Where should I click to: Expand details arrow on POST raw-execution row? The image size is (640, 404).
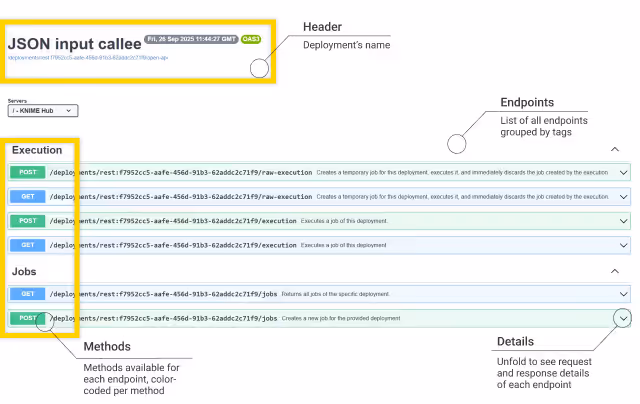point(623,173)
